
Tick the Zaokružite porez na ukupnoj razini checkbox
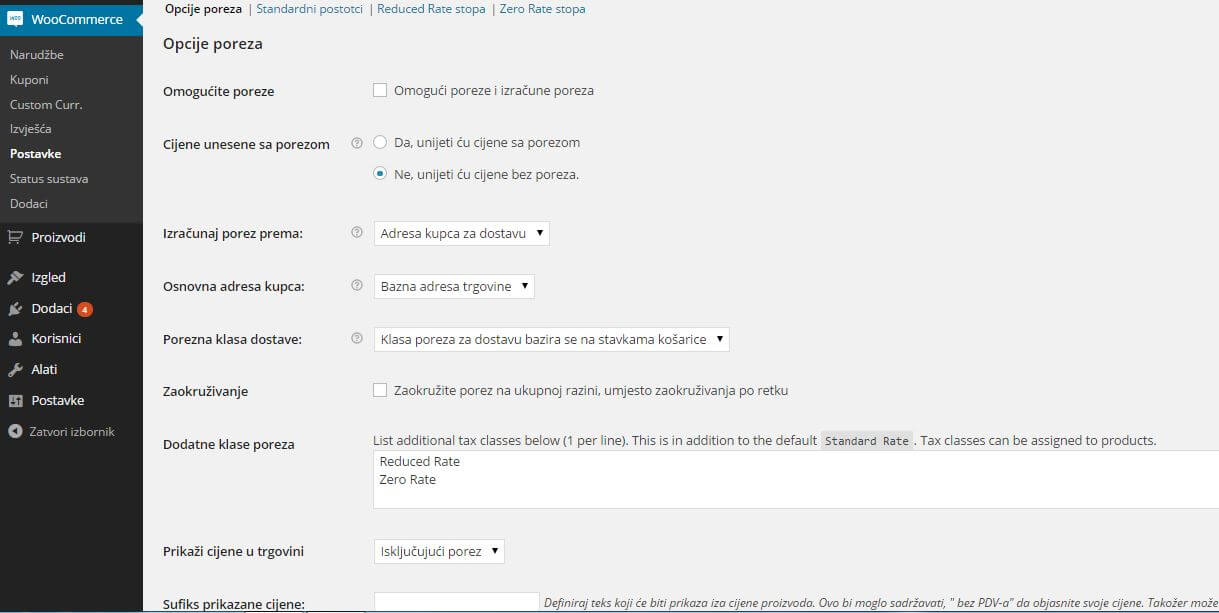pyautogui.click(x=380, y=390)
